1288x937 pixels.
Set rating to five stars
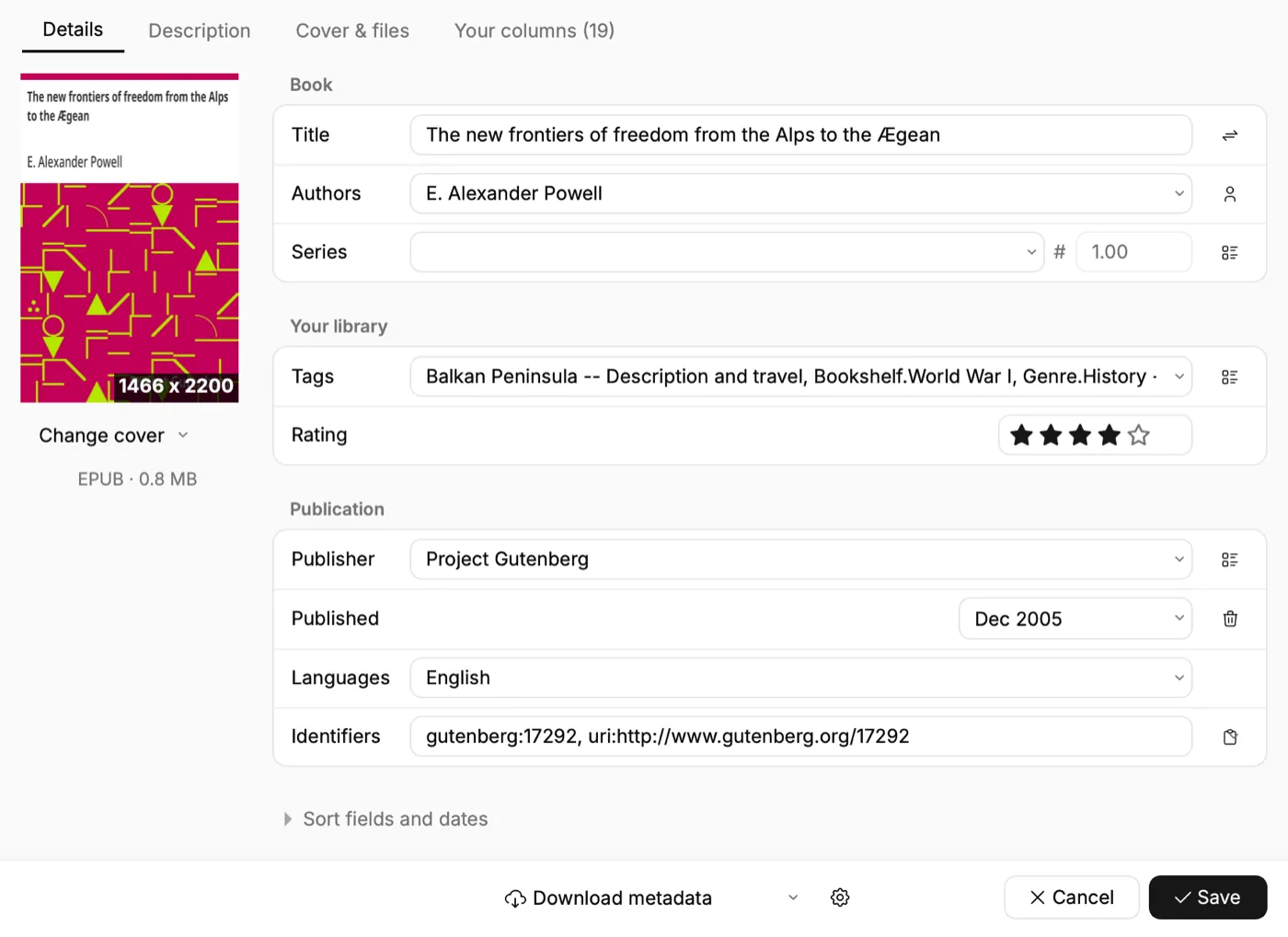coord(1139,435)
